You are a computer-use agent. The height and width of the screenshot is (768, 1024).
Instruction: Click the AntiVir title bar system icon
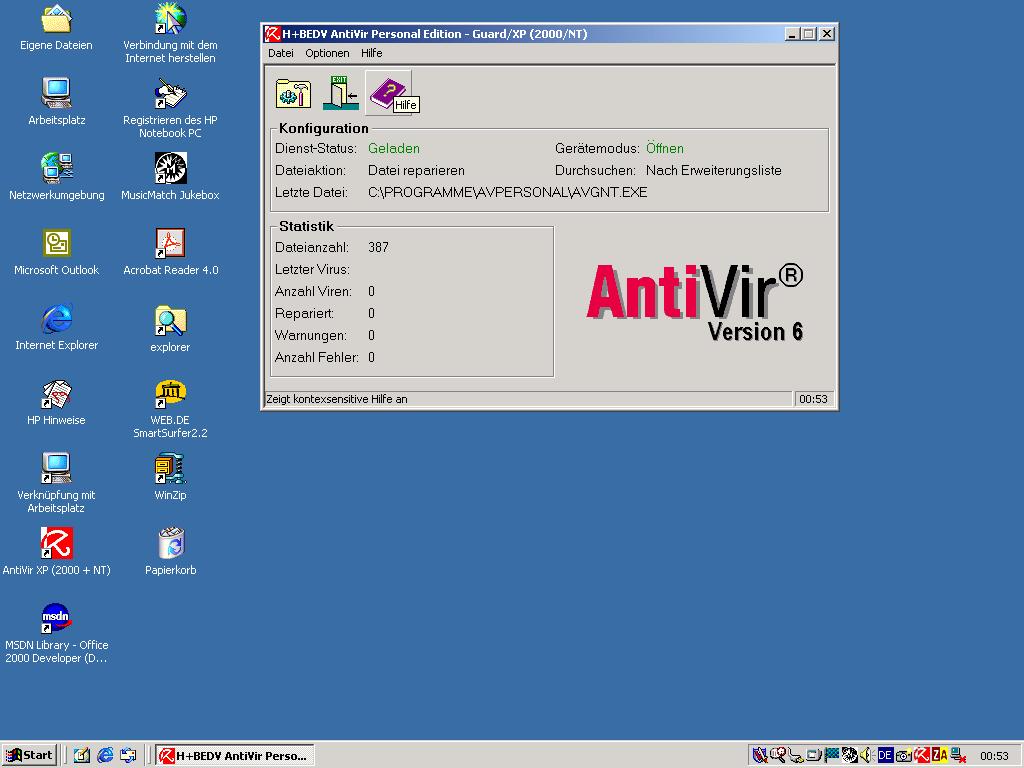[272, 34]
